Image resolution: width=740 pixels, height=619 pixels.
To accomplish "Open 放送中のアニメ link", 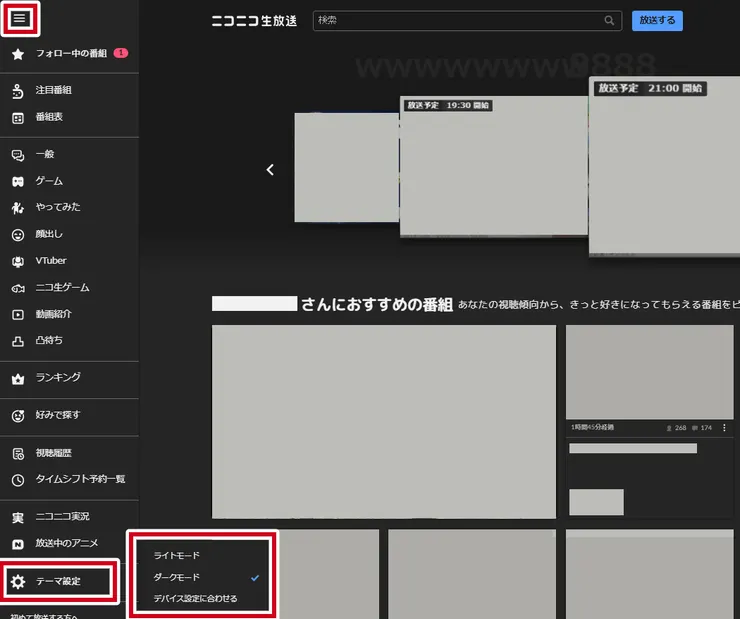I will (x=67, y=544).
